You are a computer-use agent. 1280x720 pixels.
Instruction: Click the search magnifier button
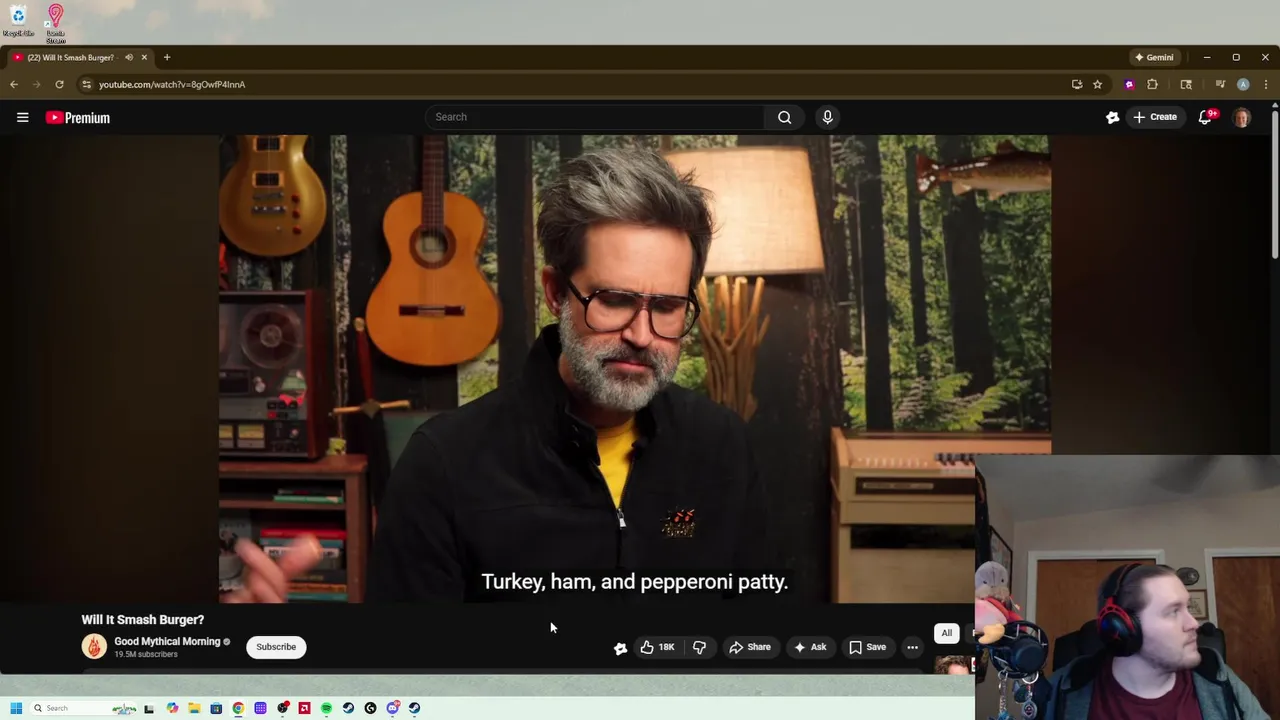(785, 117)
